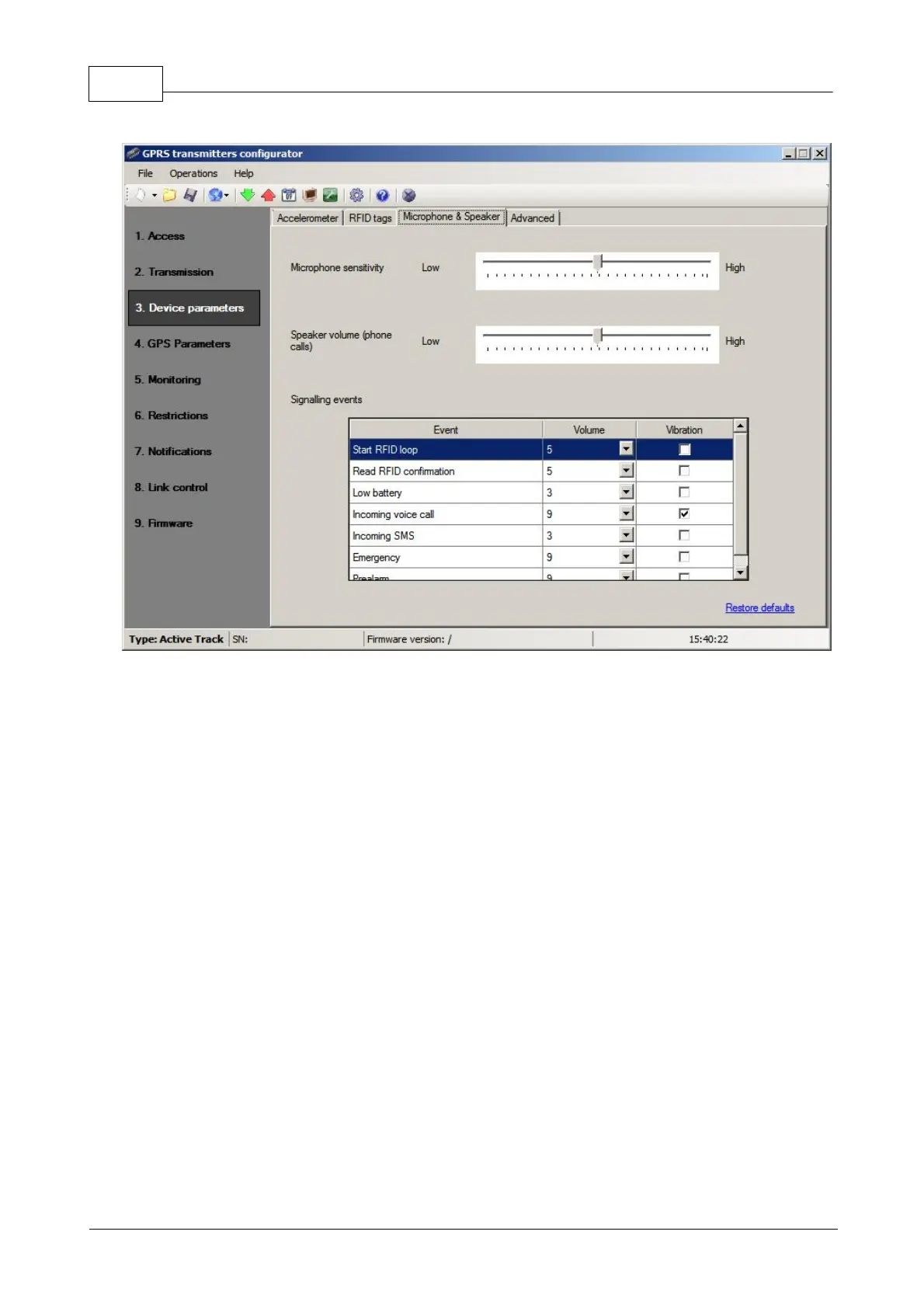Click the green down arrow read icon
The image size is (924, 1308).
point(248,195)
